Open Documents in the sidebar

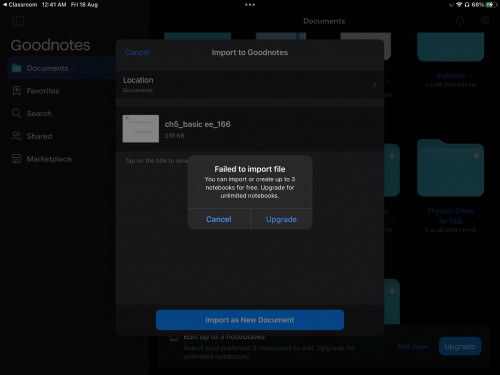[x=62, y=68]
